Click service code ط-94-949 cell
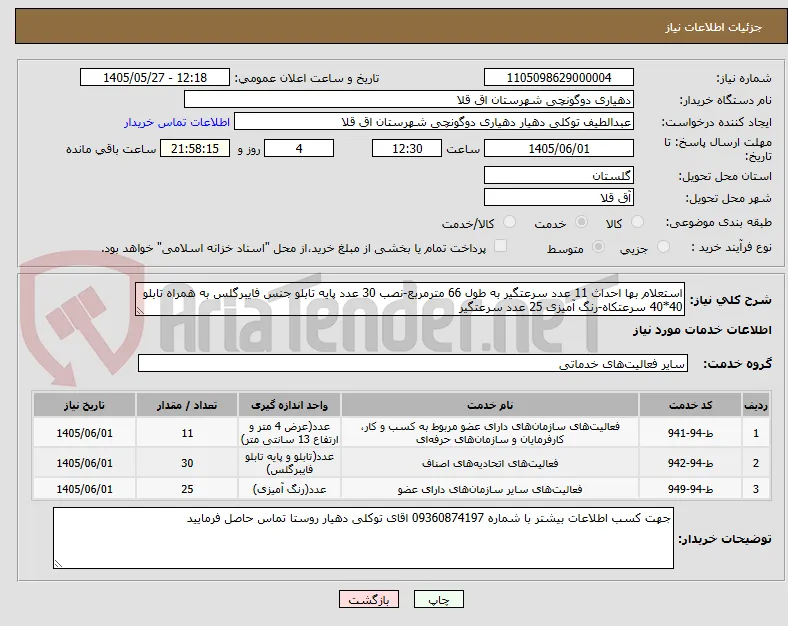This screenshot has height=626, width=788. tap(691, 489)
